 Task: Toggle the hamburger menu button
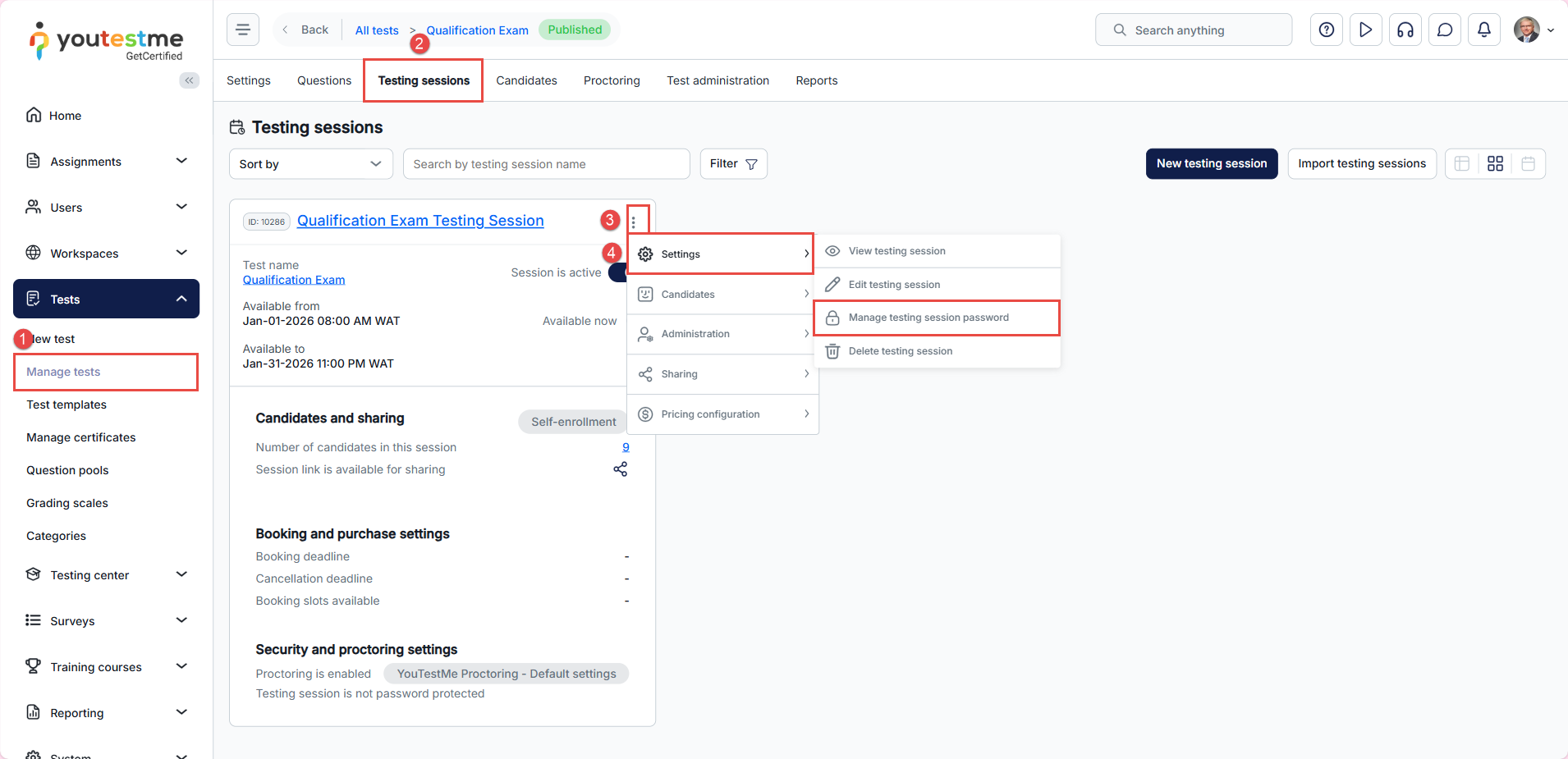coord(243,30)
